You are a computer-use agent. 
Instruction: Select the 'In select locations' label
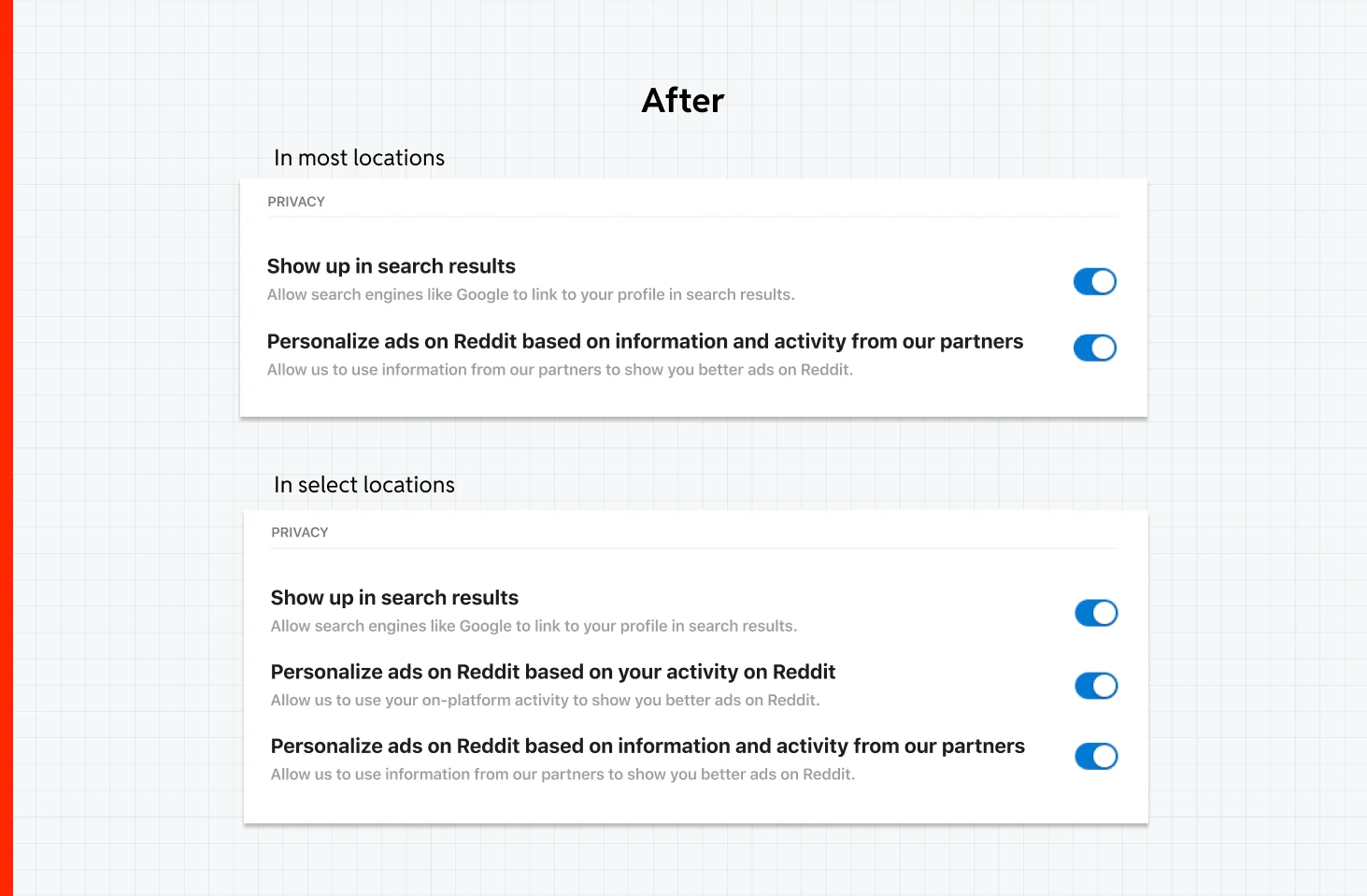[x=364, y=485]
